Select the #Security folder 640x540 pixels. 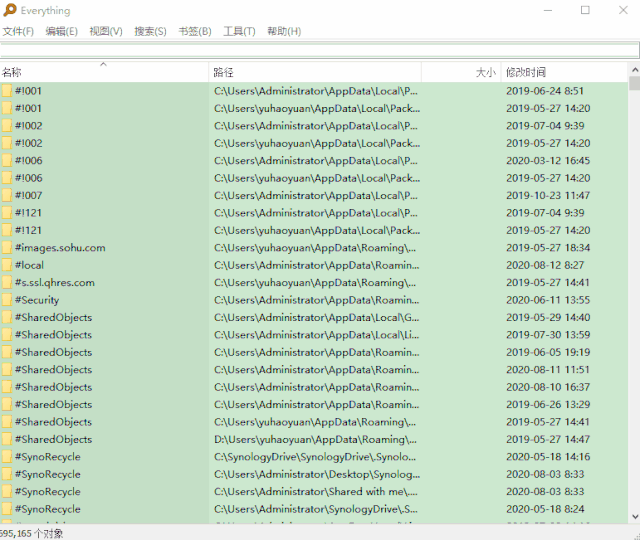pos(314,300)
